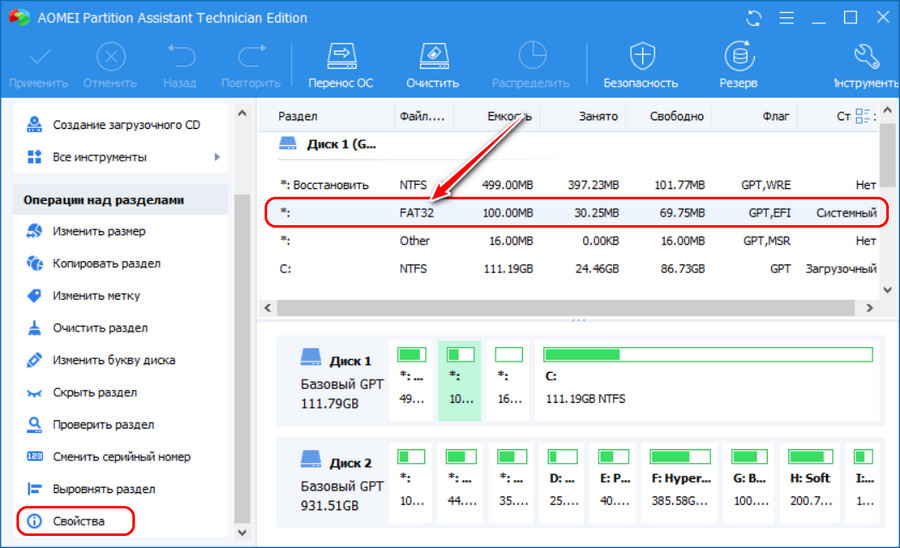The image size is (900, 548).
Task: Click the Создание загрузочного CD icon
Action: point(35,125)
